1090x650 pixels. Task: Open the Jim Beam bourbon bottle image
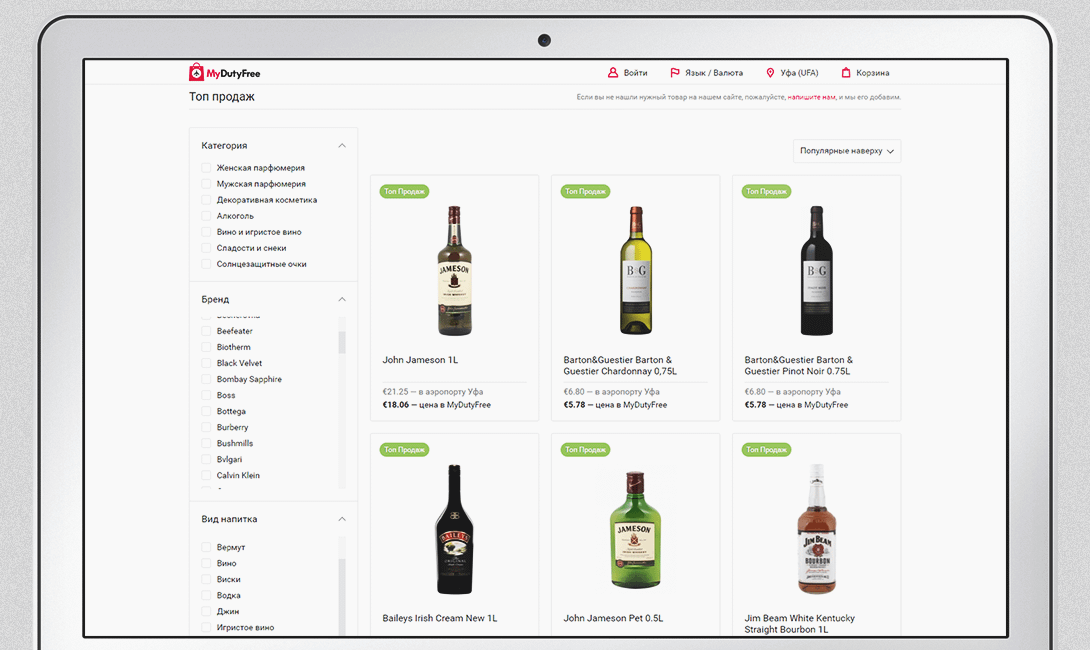pos(816,529)
